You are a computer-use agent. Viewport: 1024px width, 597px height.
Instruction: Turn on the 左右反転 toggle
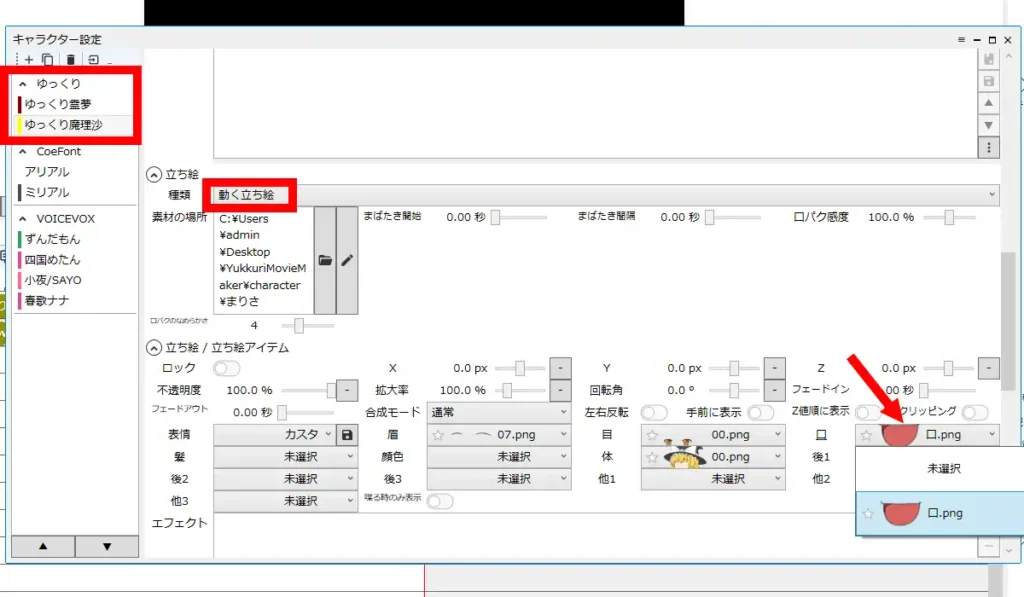click(655, 411)
